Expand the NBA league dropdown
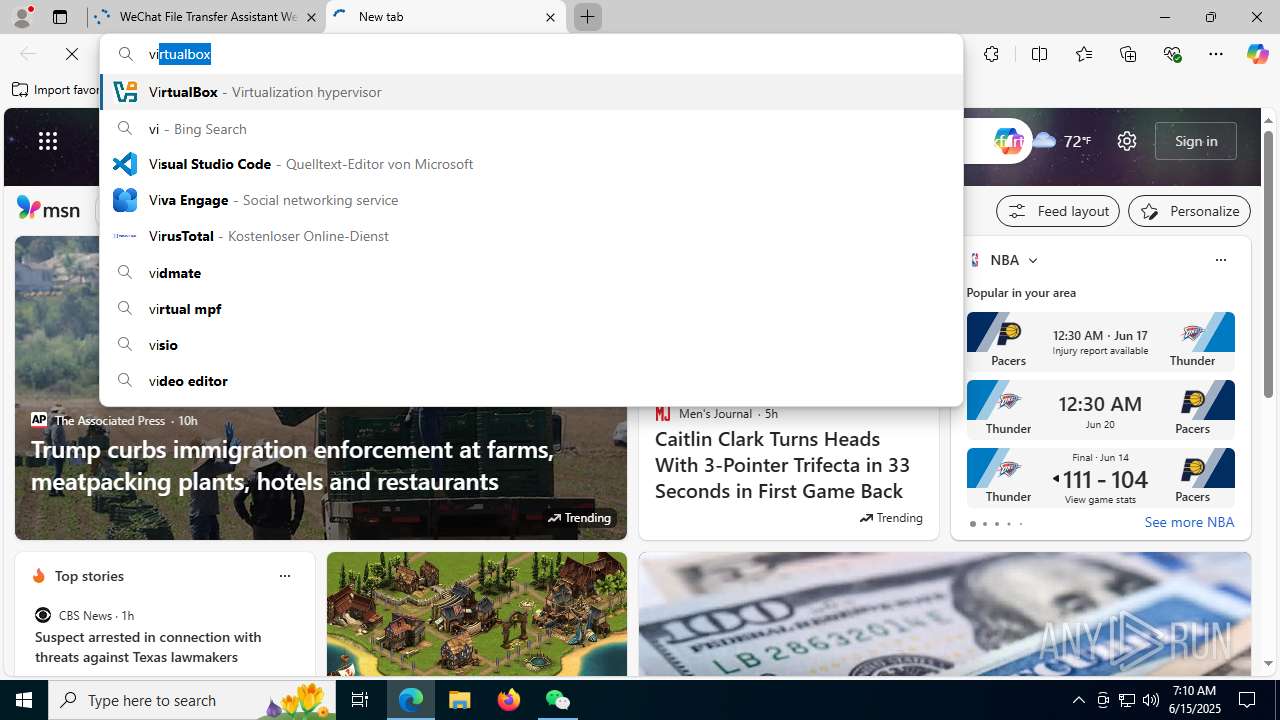The width and height of the screenshot is (1280, 720). 1033,260
